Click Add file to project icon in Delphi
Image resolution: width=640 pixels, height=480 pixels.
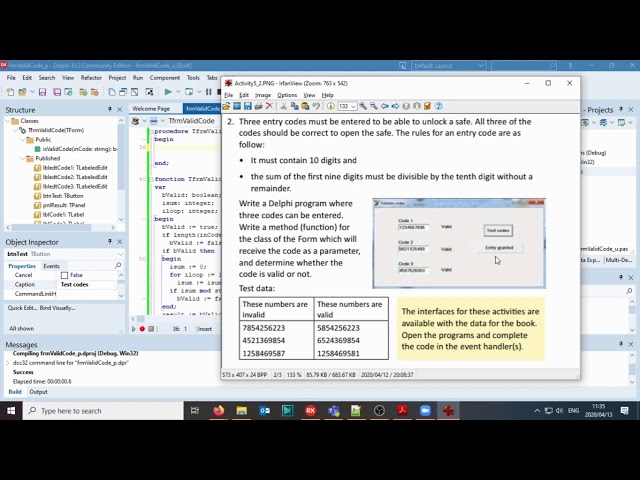pyautogui.click(x=83, y=92)
